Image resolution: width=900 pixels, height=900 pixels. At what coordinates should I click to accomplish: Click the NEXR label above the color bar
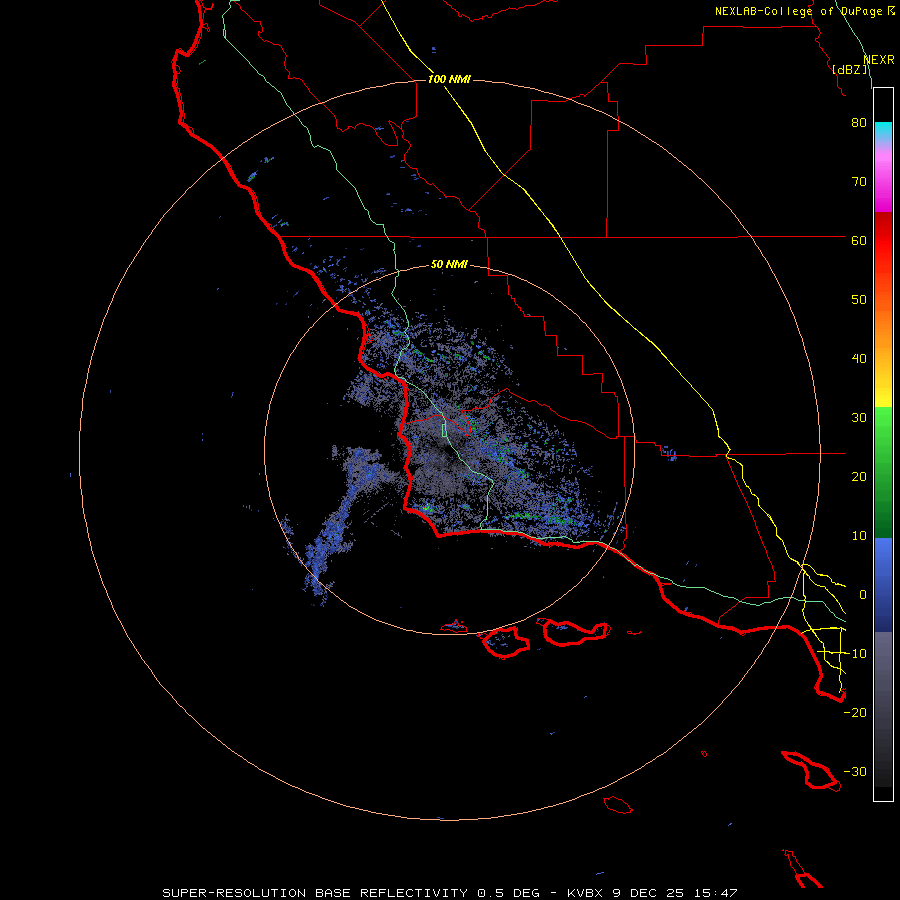878,60
